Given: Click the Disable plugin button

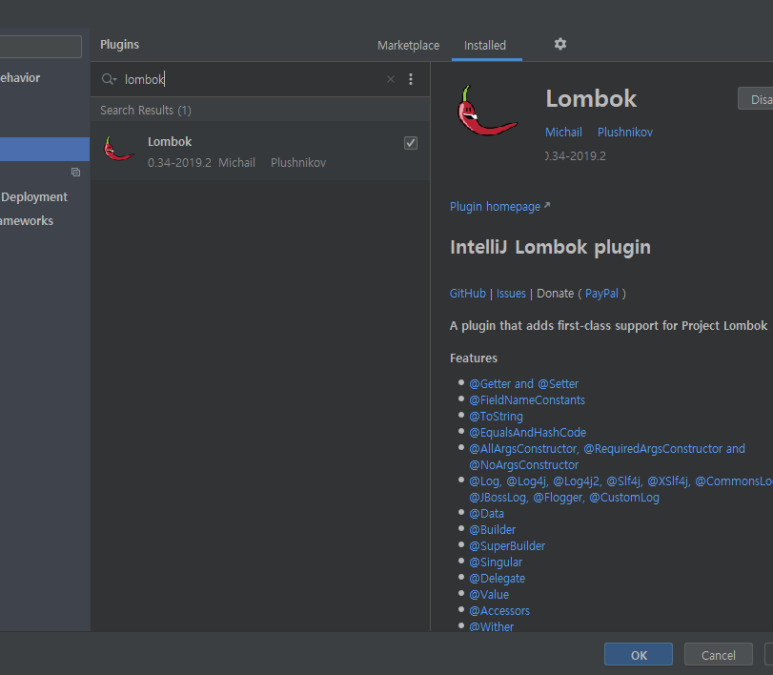Looking at the screenshot, I should (x=755, y=99).
